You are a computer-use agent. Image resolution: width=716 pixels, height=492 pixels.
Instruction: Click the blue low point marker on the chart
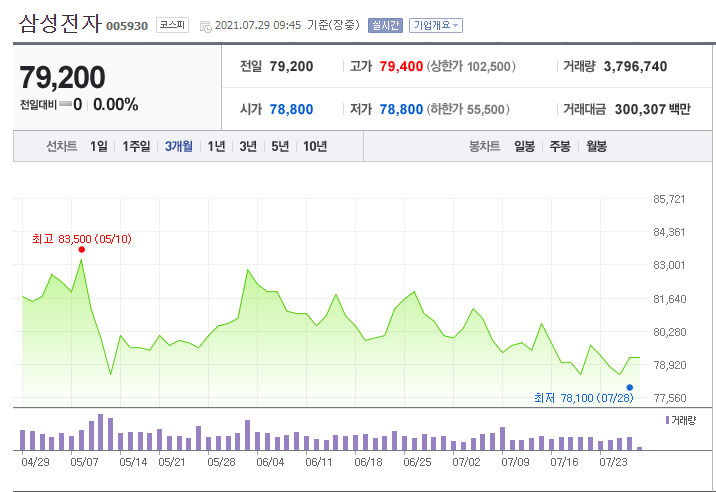click(630, 387)
